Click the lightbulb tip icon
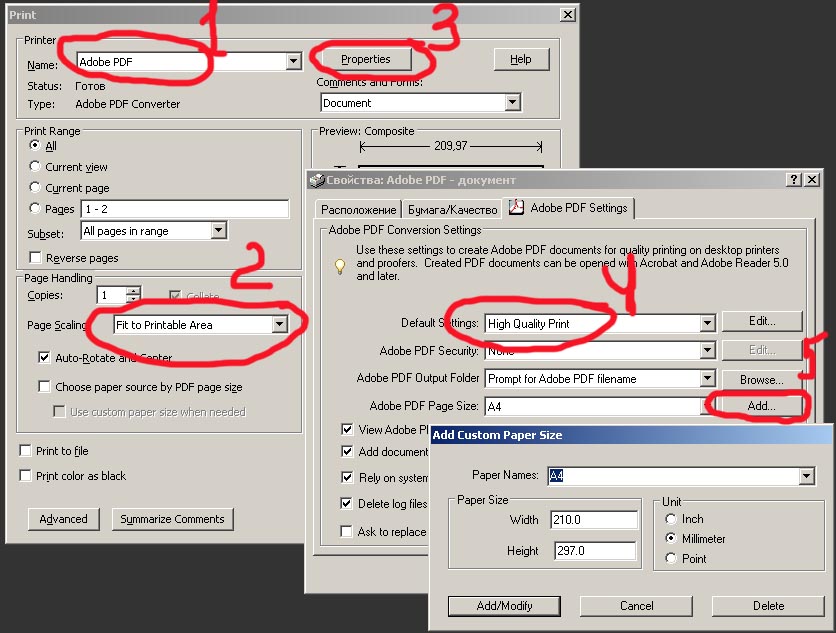The width and height of the screenshot is (836, 633). click(x=340, y=266)
